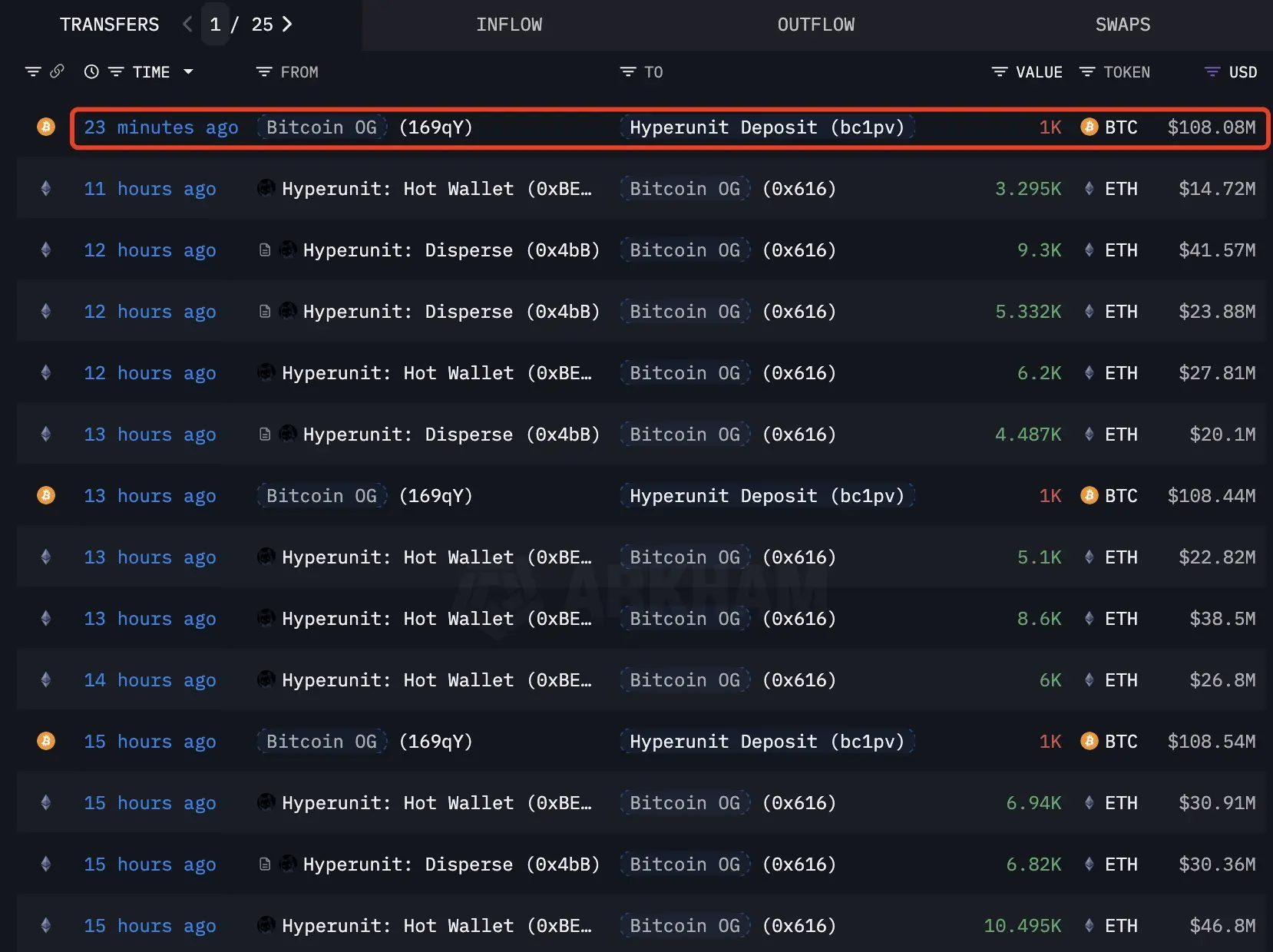Click Bitcoin OG recipient in $38.5M row
The image size is (1273, 952).
tap(685, 619)
